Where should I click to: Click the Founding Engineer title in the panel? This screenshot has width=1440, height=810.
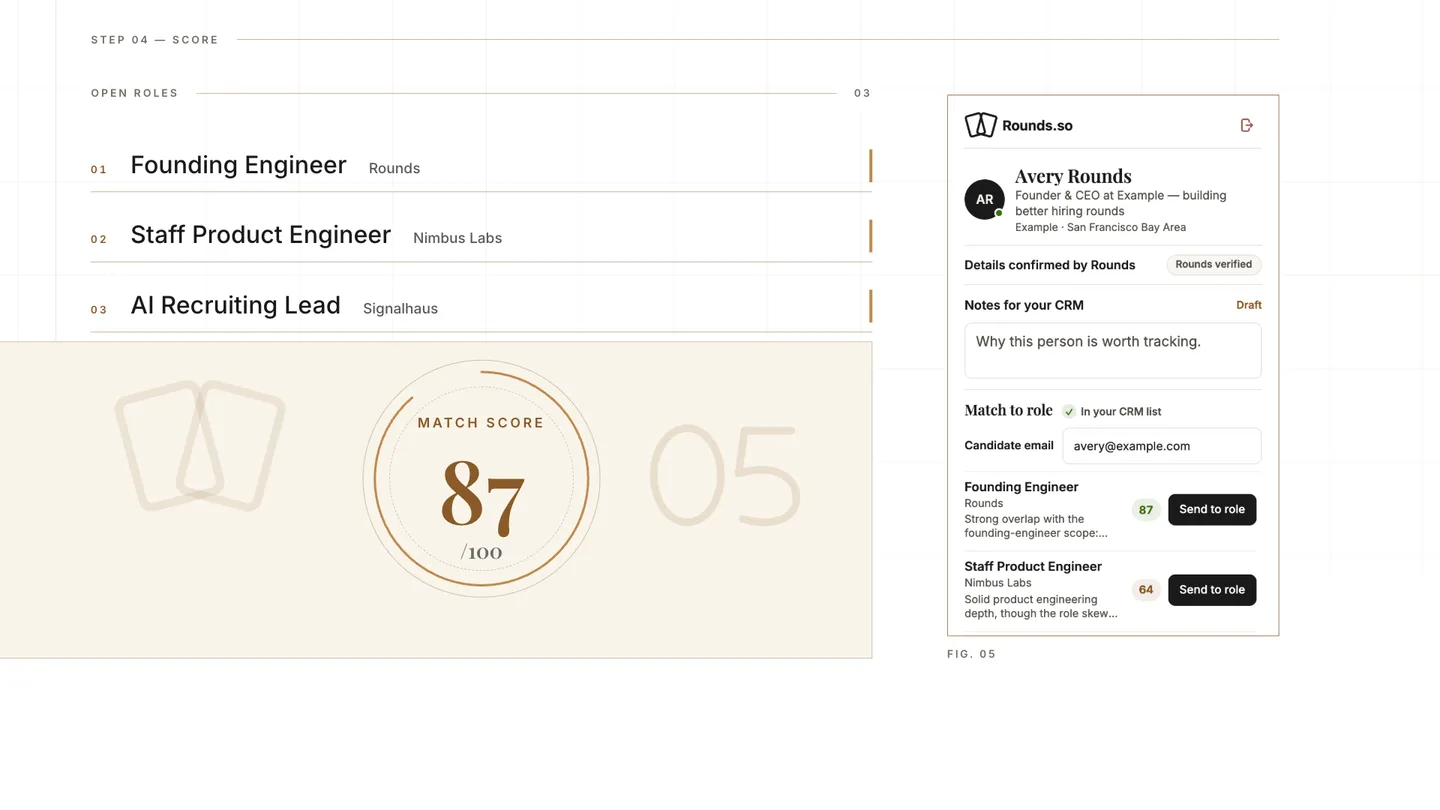1021,487
